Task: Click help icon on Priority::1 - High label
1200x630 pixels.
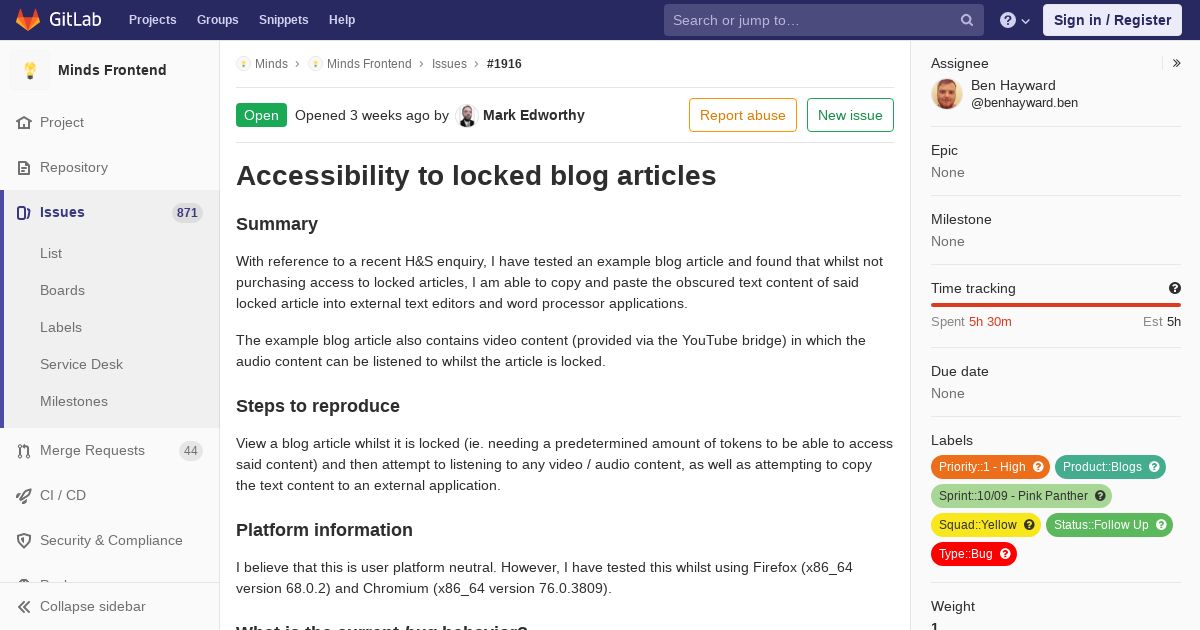Action: click(x=1038, y=467)
